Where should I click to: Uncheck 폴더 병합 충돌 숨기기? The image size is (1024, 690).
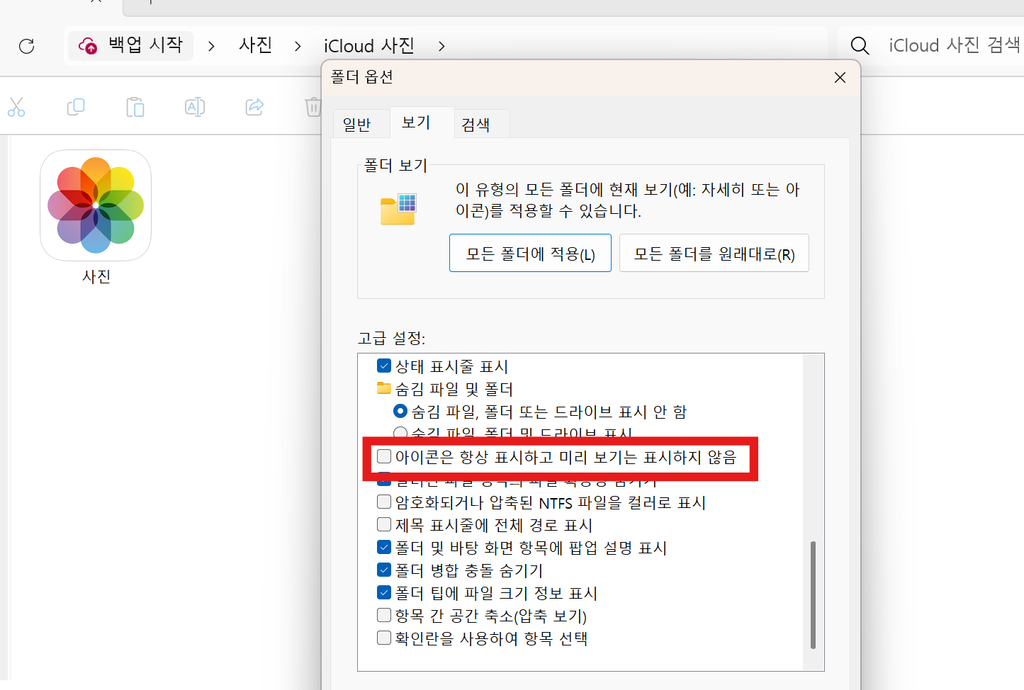[384, 570]
